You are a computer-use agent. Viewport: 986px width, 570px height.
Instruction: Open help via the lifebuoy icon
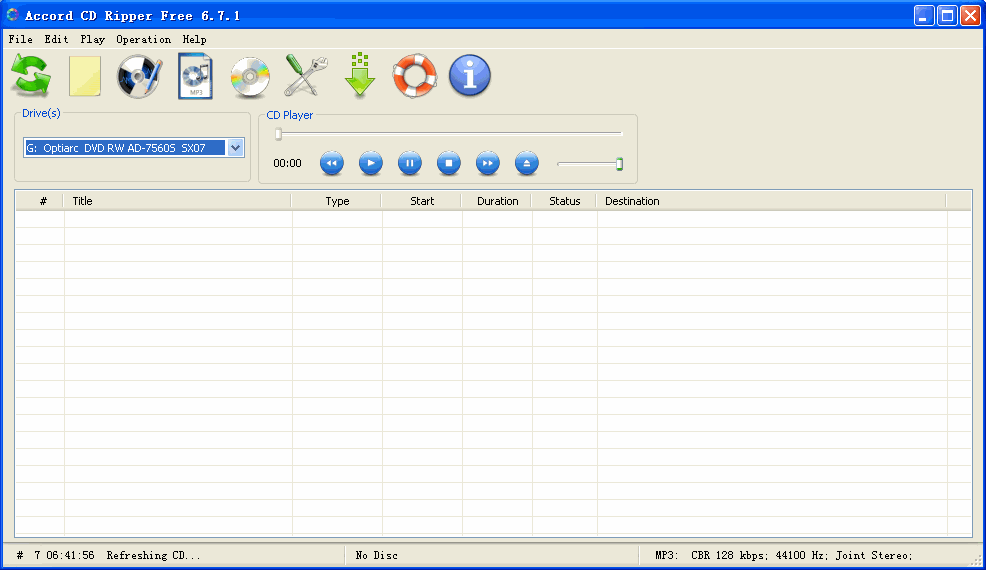pos(414,75)
